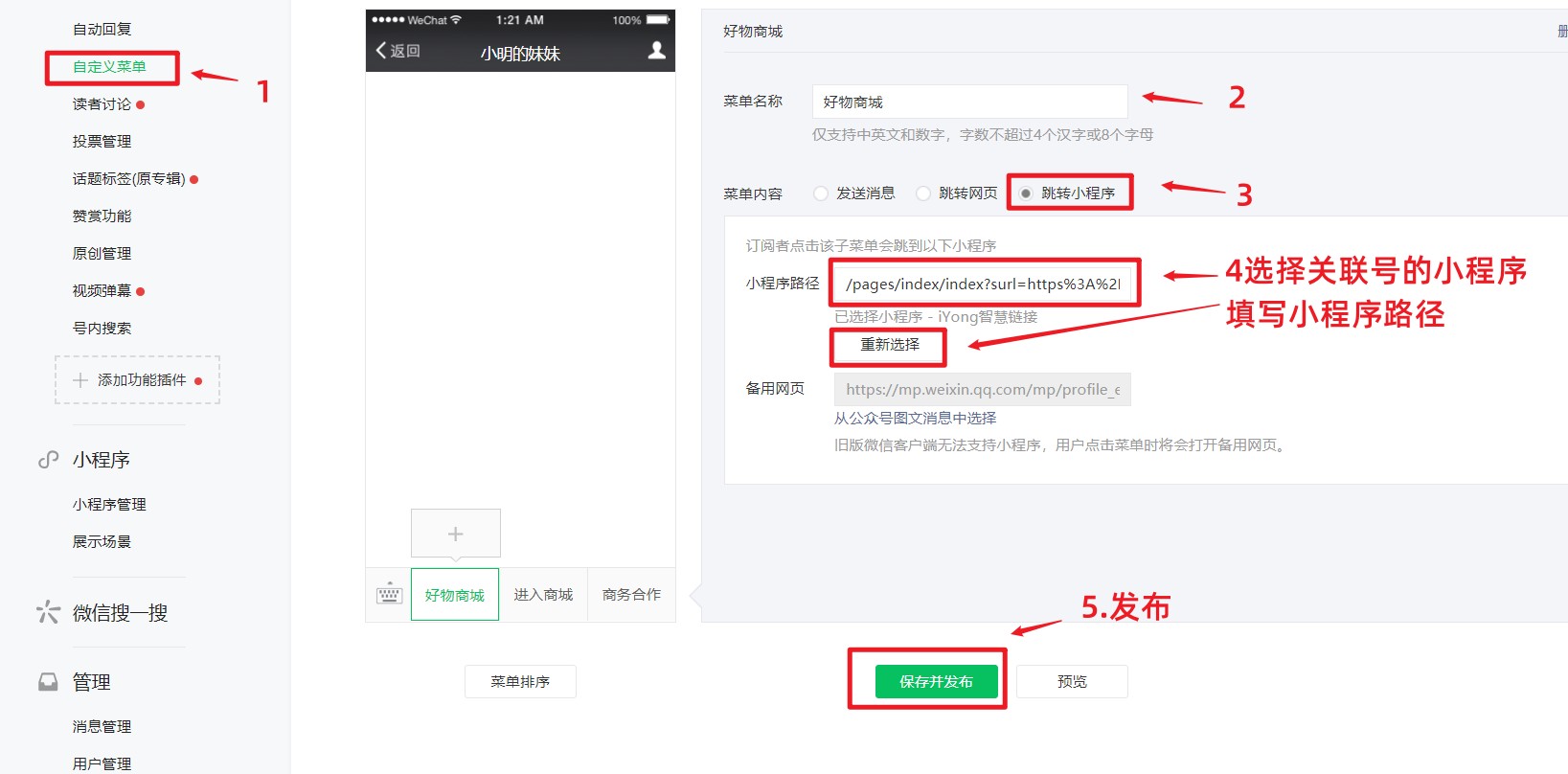Viewport: 1568px width, 774px height.
Task: Click the 好物商城 panel heading
Action: tap(753, 32)
